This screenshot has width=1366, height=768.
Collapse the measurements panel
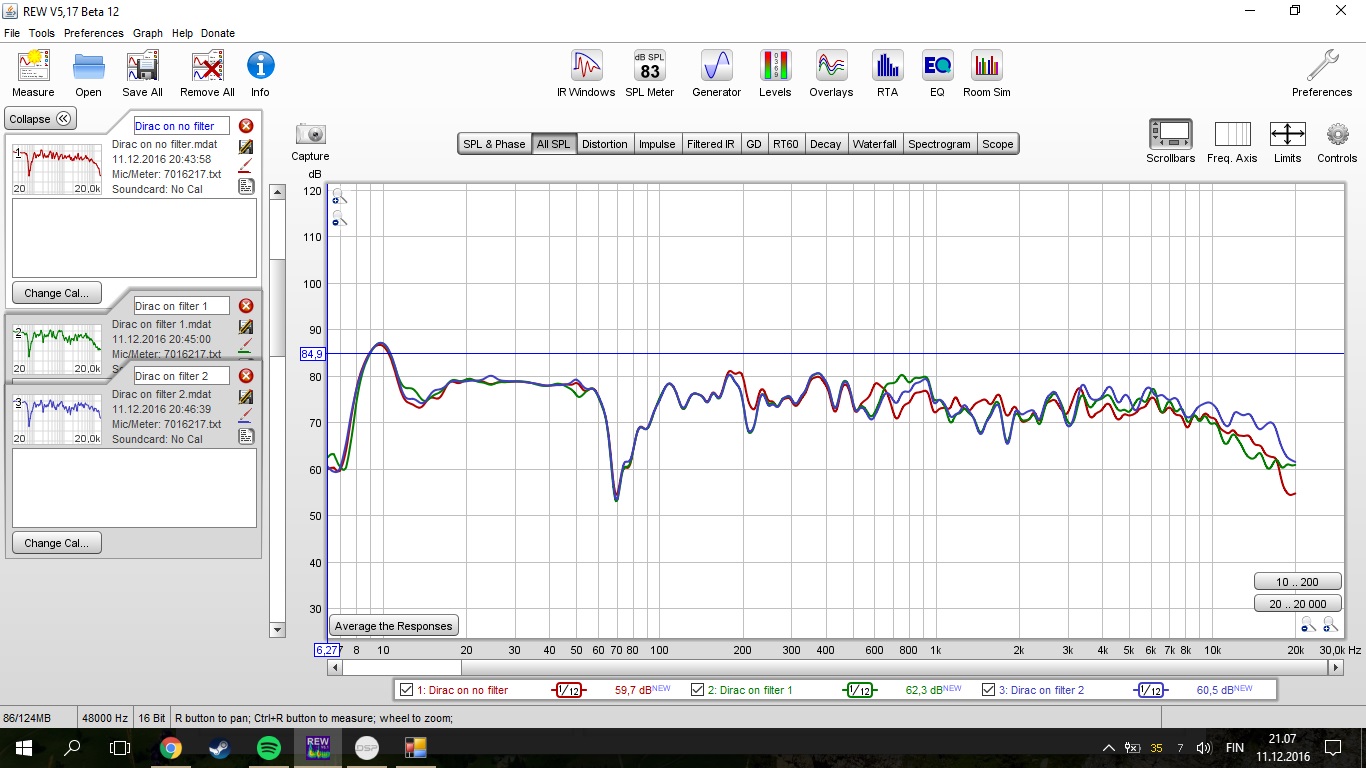40,119
